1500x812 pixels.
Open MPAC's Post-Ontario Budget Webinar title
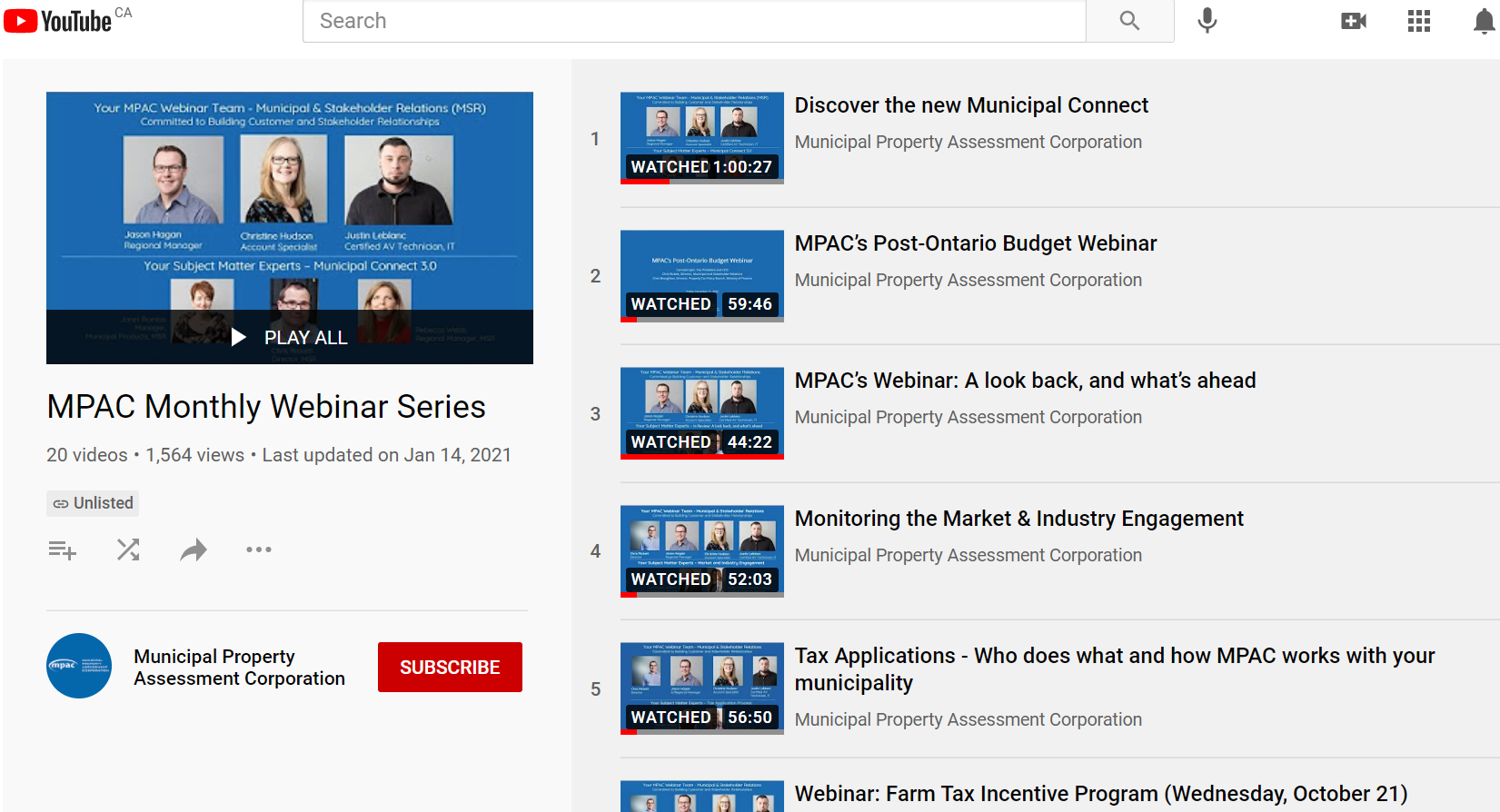(x=976, y=243)
